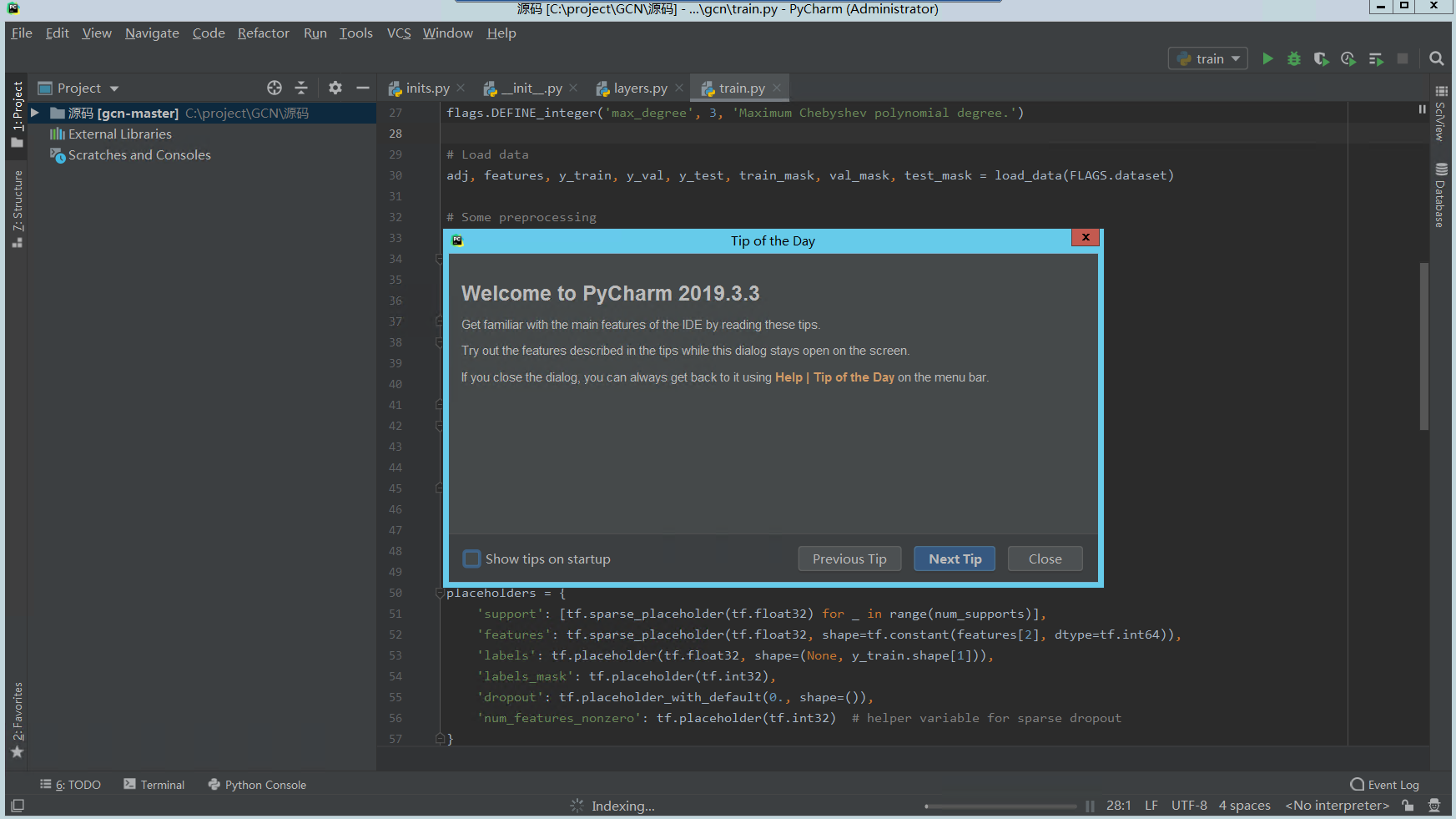Open the Database side panel
Viewport: 1456px width, 819px height.
point(1441,196)
